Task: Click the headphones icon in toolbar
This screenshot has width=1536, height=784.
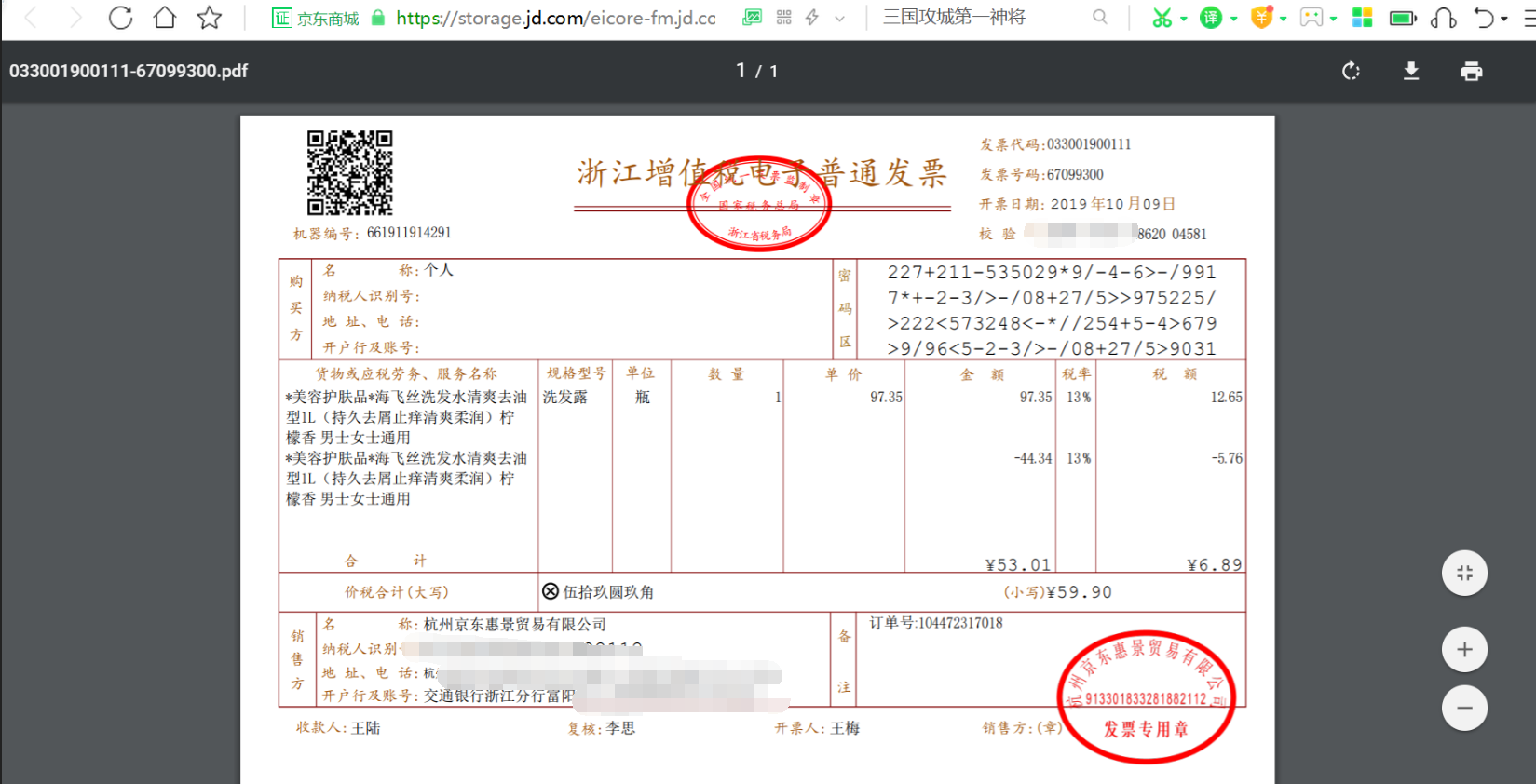Action: point(1444,18)
